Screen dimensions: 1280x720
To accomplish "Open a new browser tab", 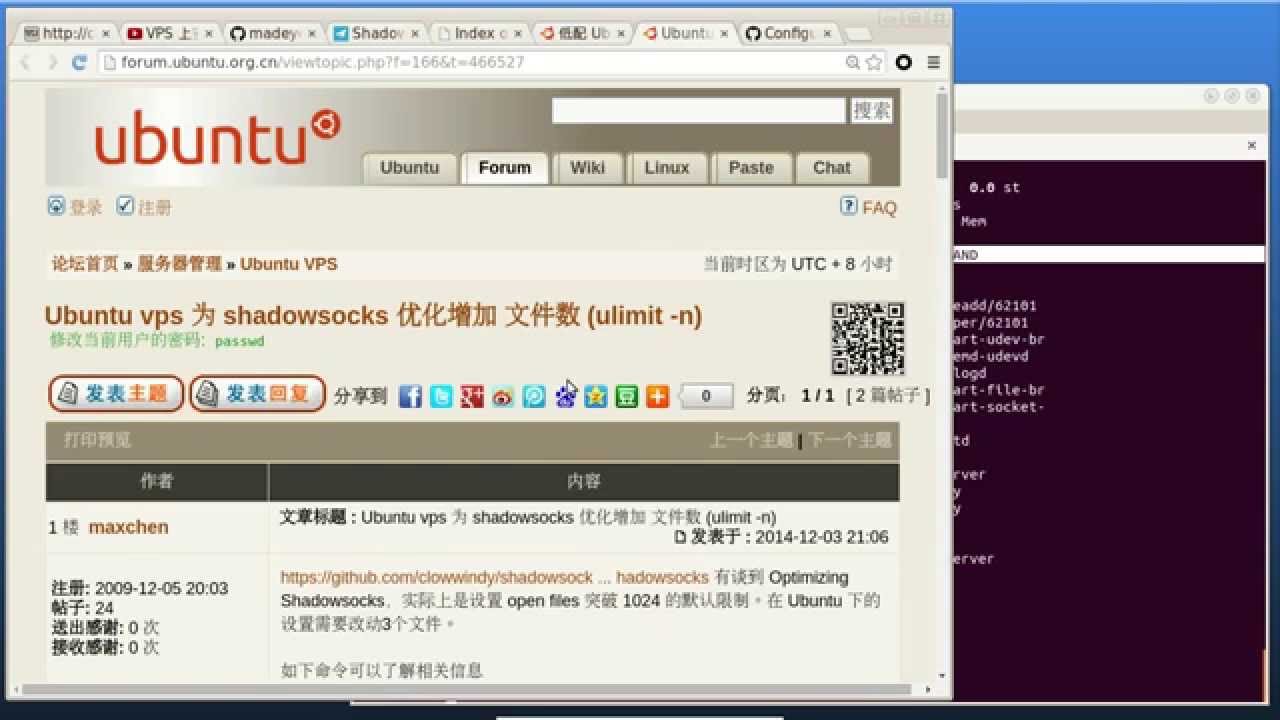I will (x=858, y=35).
